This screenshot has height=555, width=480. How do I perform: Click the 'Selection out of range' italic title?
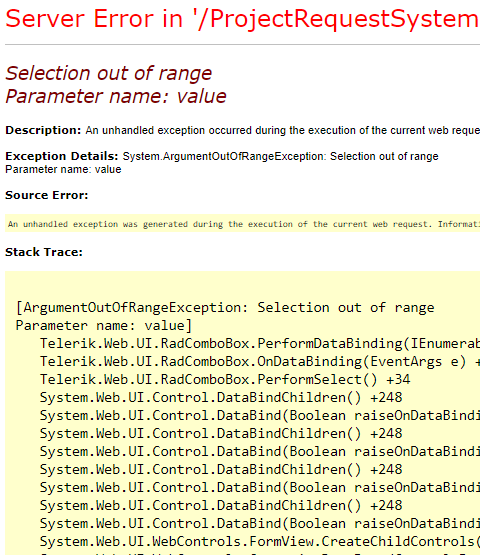pyautogui.click(x=108, y=74)
